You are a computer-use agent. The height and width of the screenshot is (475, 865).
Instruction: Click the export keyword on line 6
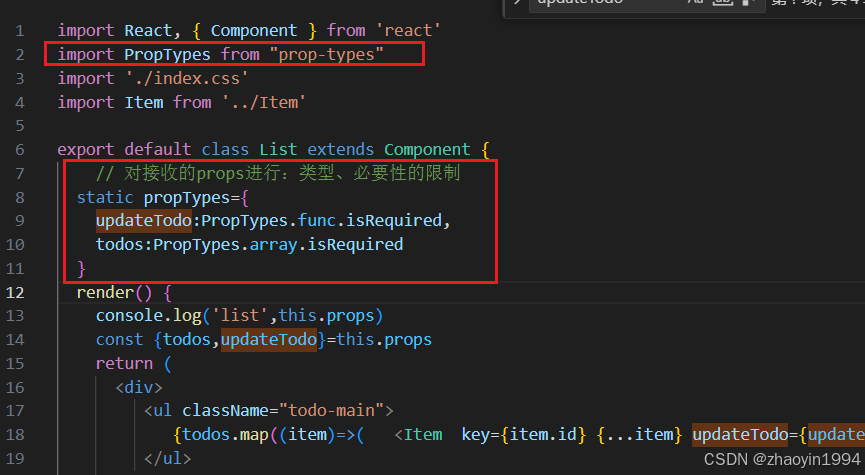tap(86, 150)
